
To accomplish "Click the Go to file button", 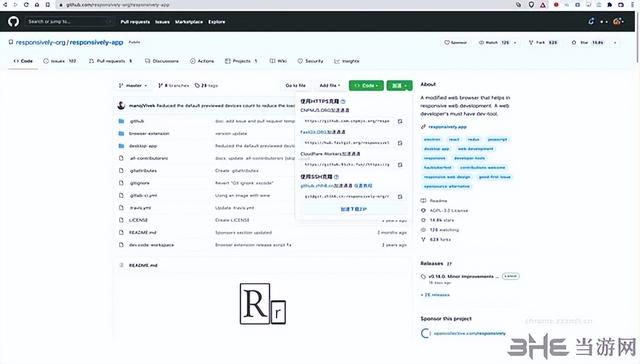I will 296,85.
